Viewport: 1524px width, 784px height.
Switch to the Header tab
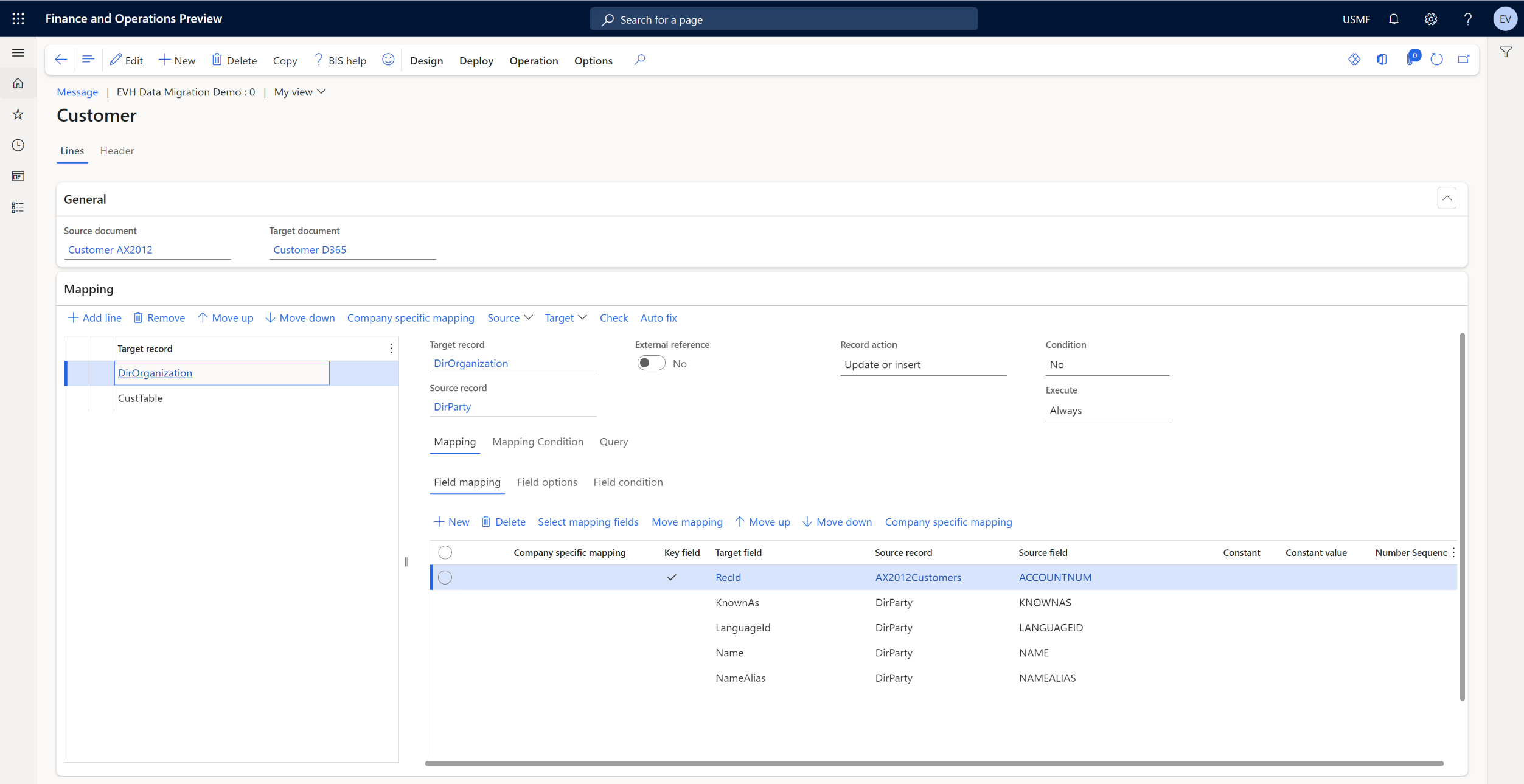click(x=117, y=151)
